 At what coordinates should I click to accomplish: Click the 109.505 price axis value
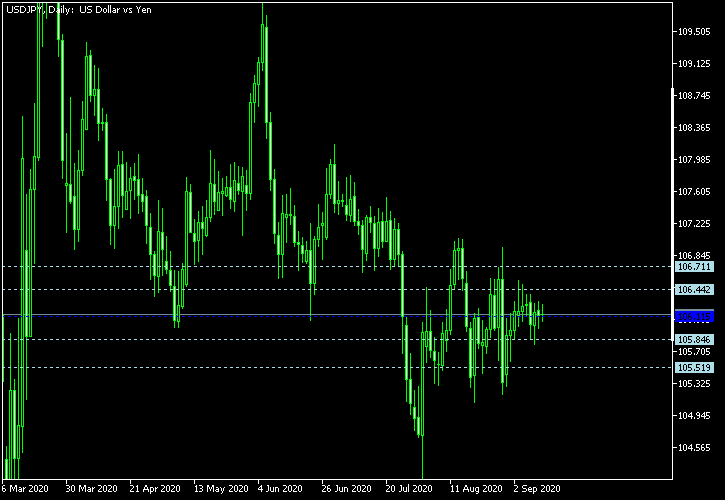click(x=694, y=31)
